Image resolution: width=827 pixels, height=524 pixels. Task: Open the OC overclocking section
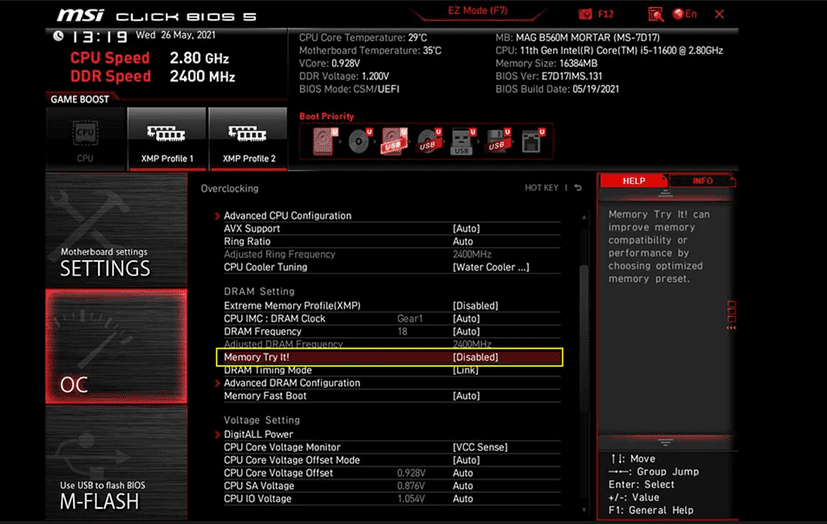coord(116,346)
